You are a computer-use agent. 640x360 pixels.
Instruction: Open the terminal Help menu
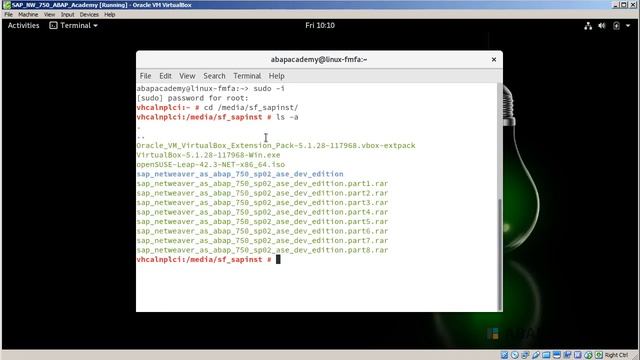[x=276, y=76]
